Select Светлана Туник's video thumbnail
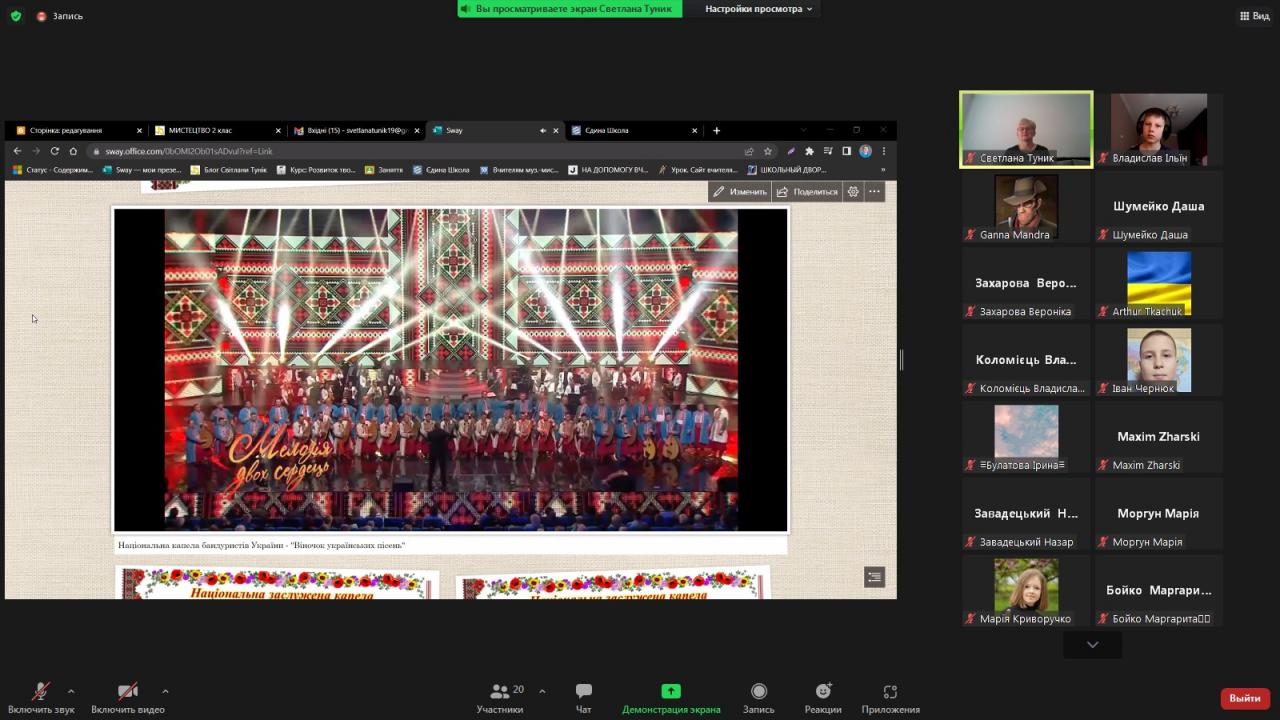Viewport: 1280px width, 720px height. click(x=1026, y=129)
